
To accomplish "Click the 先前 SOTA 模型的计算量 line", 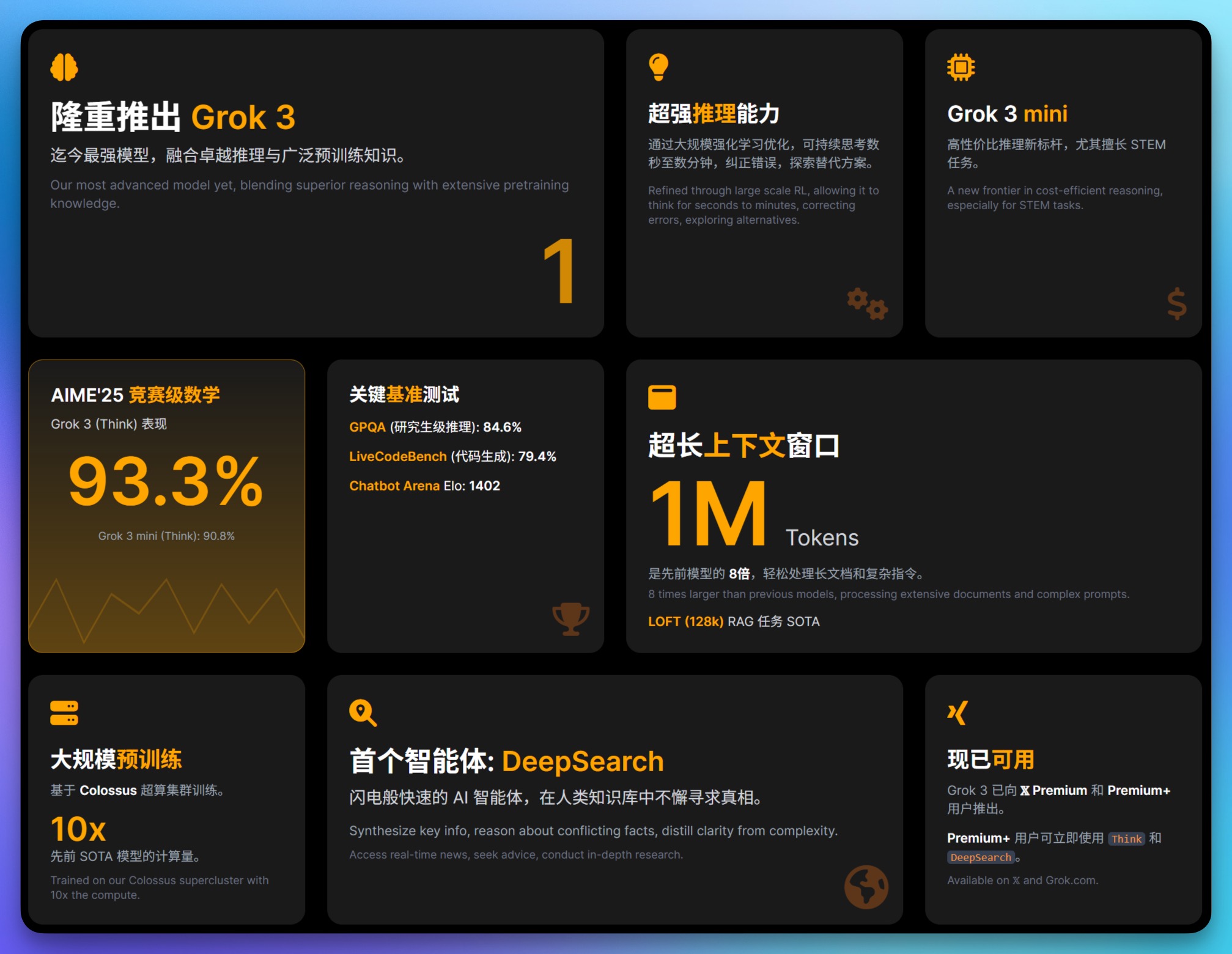I will 125,856.
